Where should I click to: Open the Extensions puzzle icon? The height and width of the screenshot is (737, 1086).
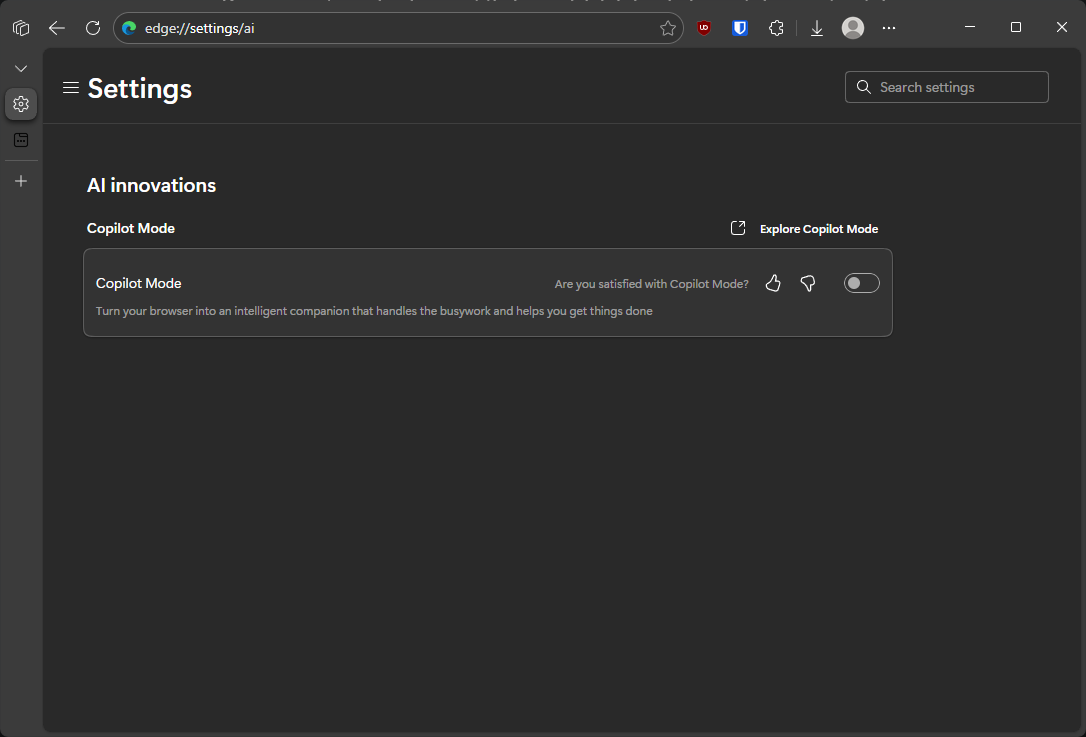[x=776, y=28]
